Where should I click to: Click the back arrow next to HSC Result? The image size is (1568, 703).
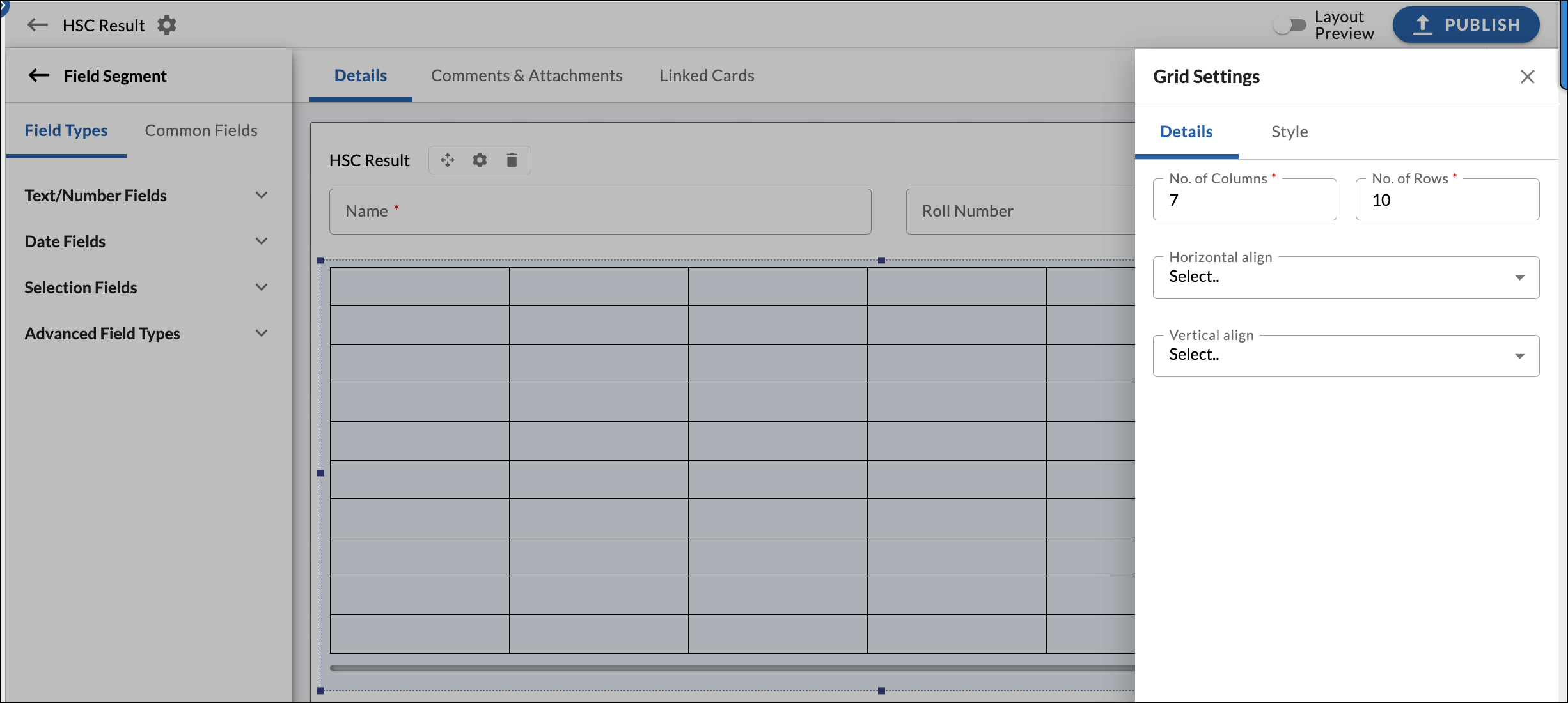[37, 25]
